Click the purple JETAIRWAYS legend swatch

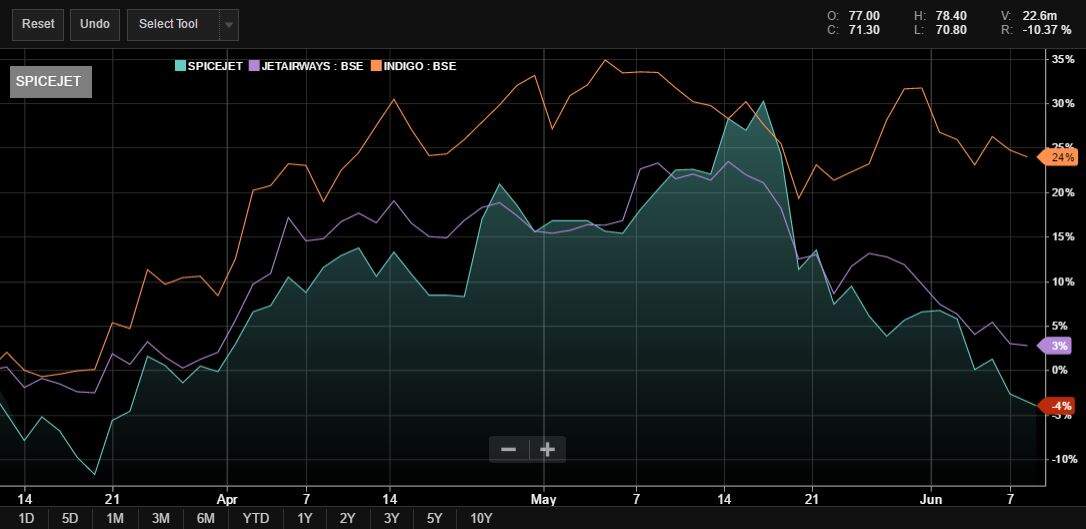[x=254, y=66]
